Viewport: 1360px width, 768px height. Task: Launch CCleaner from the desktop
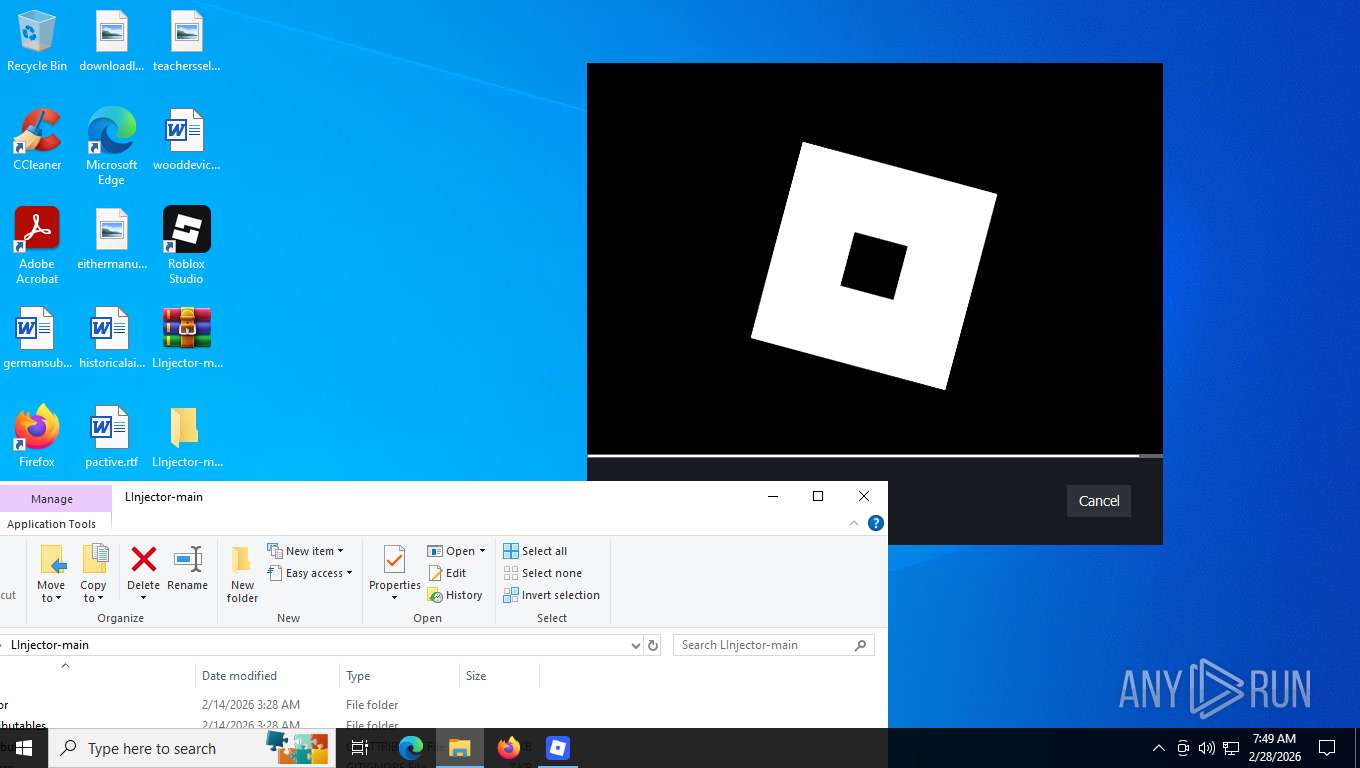pos(37,140)
